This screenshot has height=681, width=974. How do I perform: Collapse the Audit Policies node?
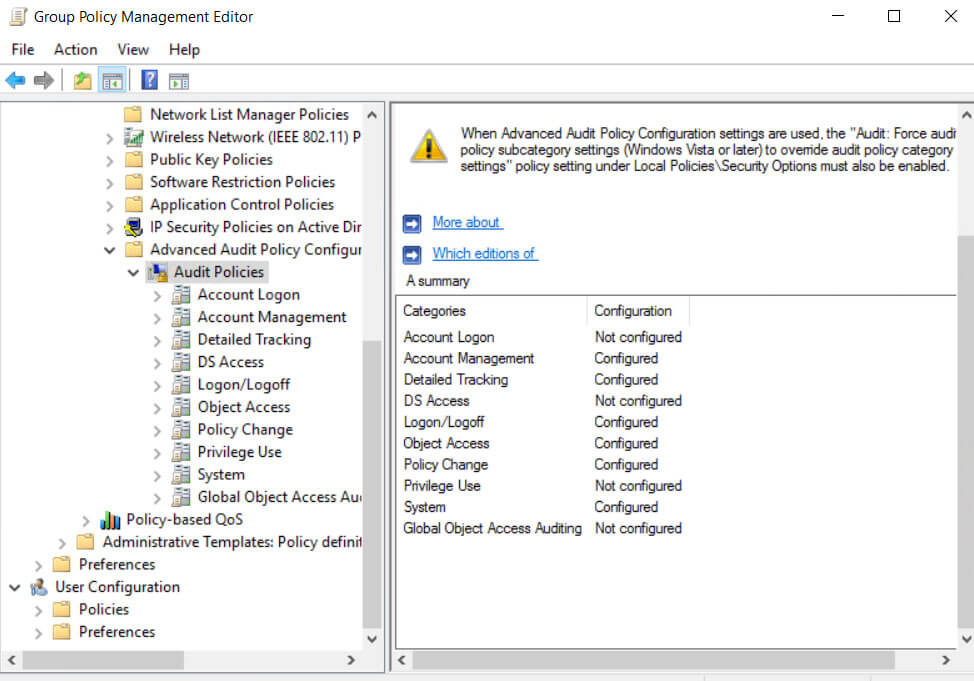tap(133, 272)
